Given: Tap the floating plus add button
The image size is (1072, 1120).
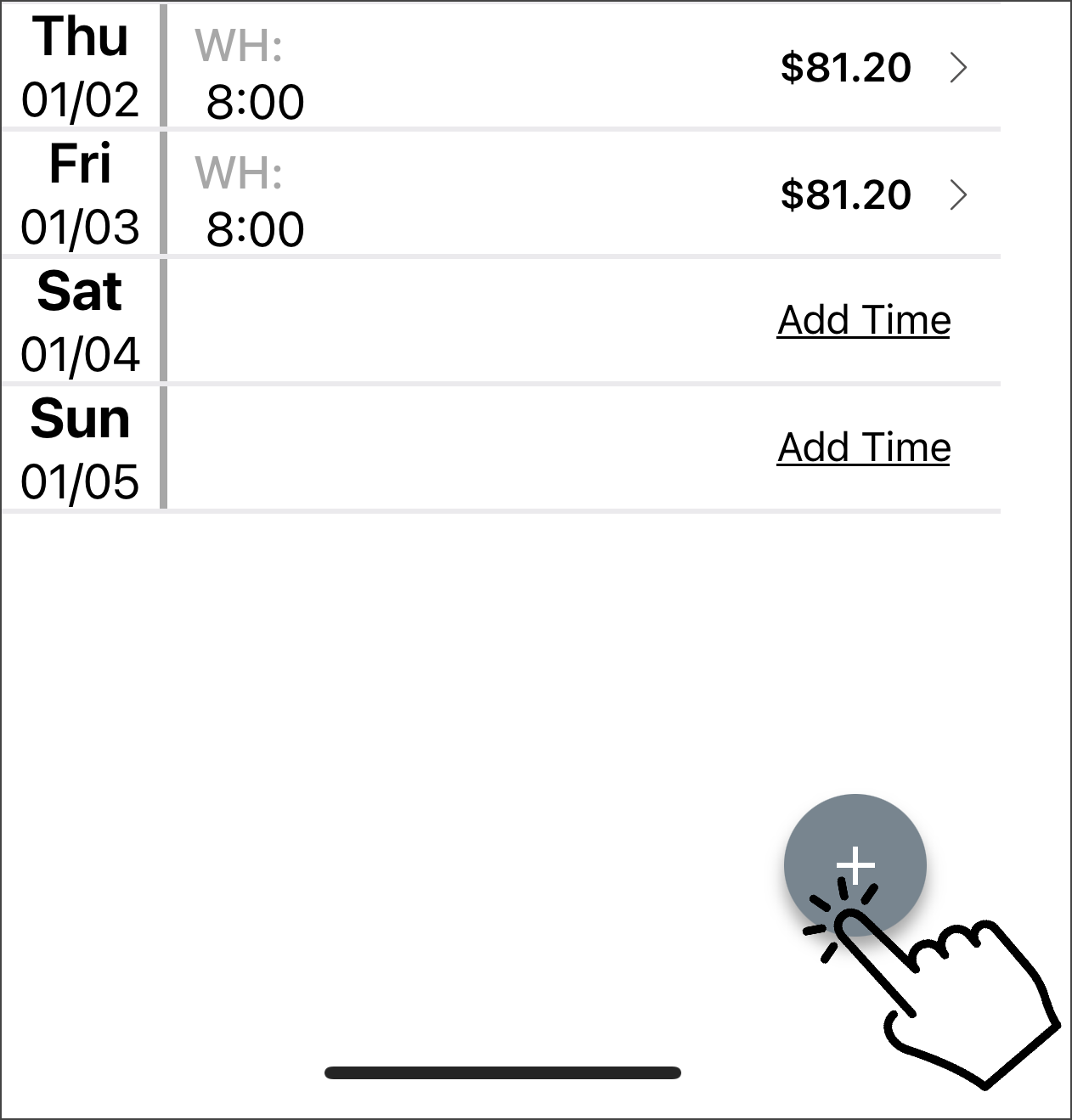Looking at the screenshot, I should 855,865.
